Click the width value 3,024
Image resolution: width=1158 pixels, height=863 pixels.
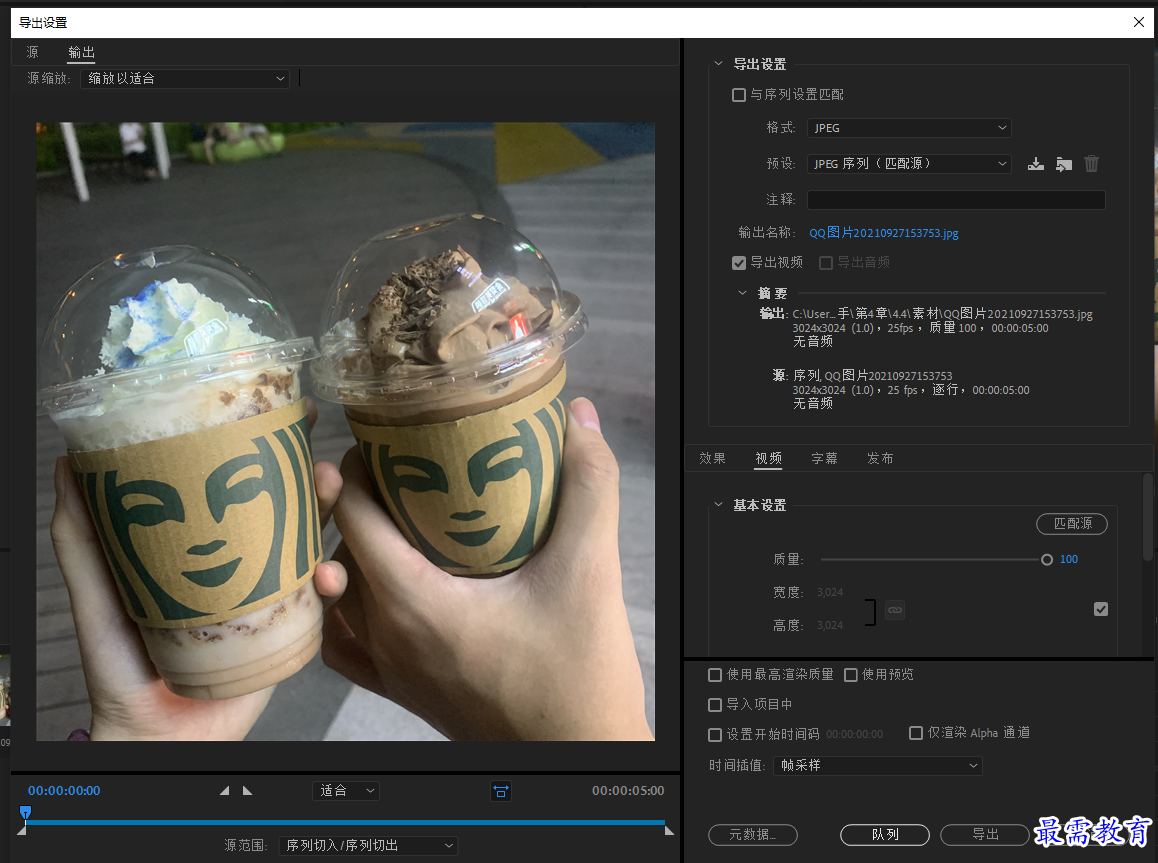[829, 593]
